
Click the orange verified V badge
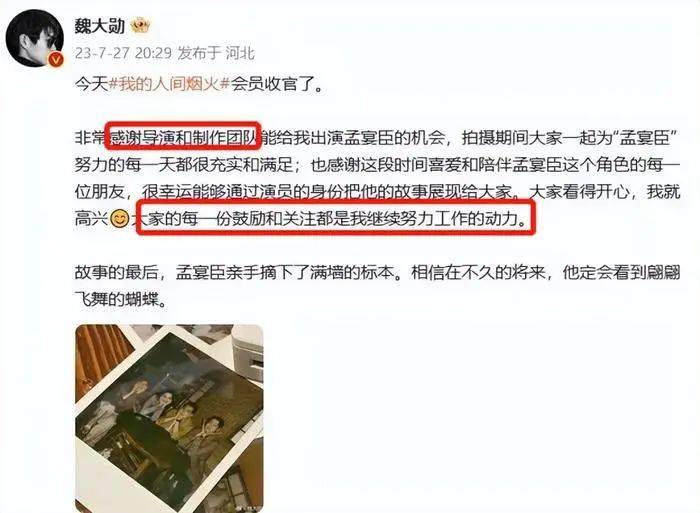point(56,59)
